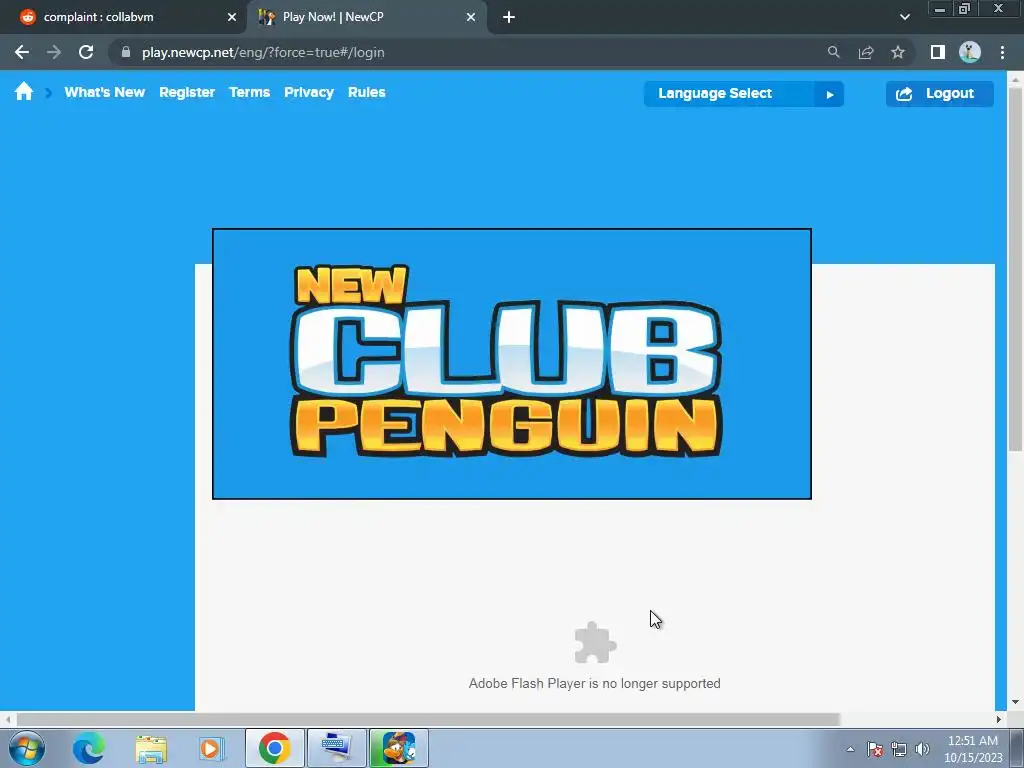Open Chrome three-dot menu
The height and width of the screenshot is (768, 1024).
coord(1002,52)
